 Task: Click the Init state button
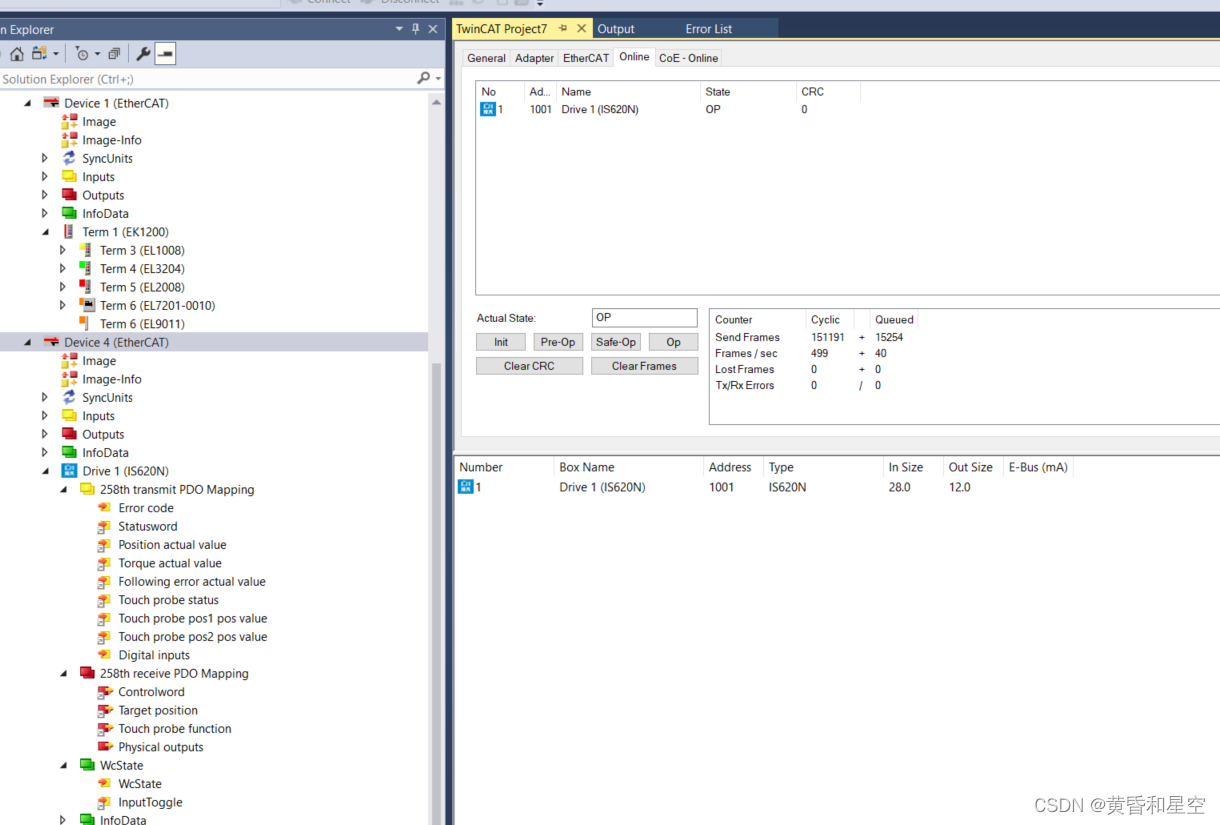click(500, 342)
